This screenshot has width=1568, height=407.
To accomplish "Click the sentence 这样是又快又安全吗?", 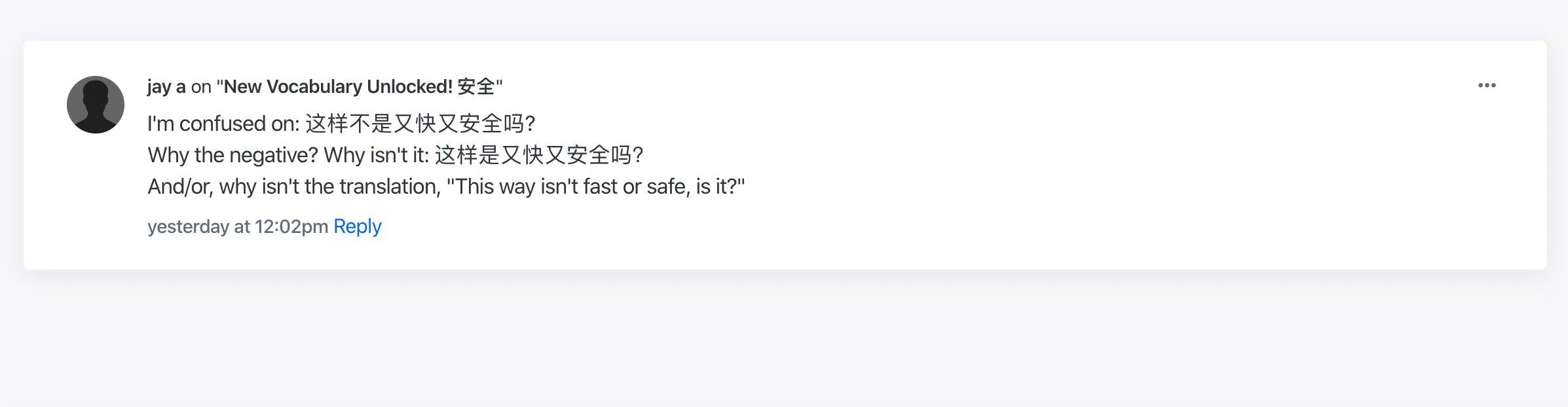I will tap(538, 155).
